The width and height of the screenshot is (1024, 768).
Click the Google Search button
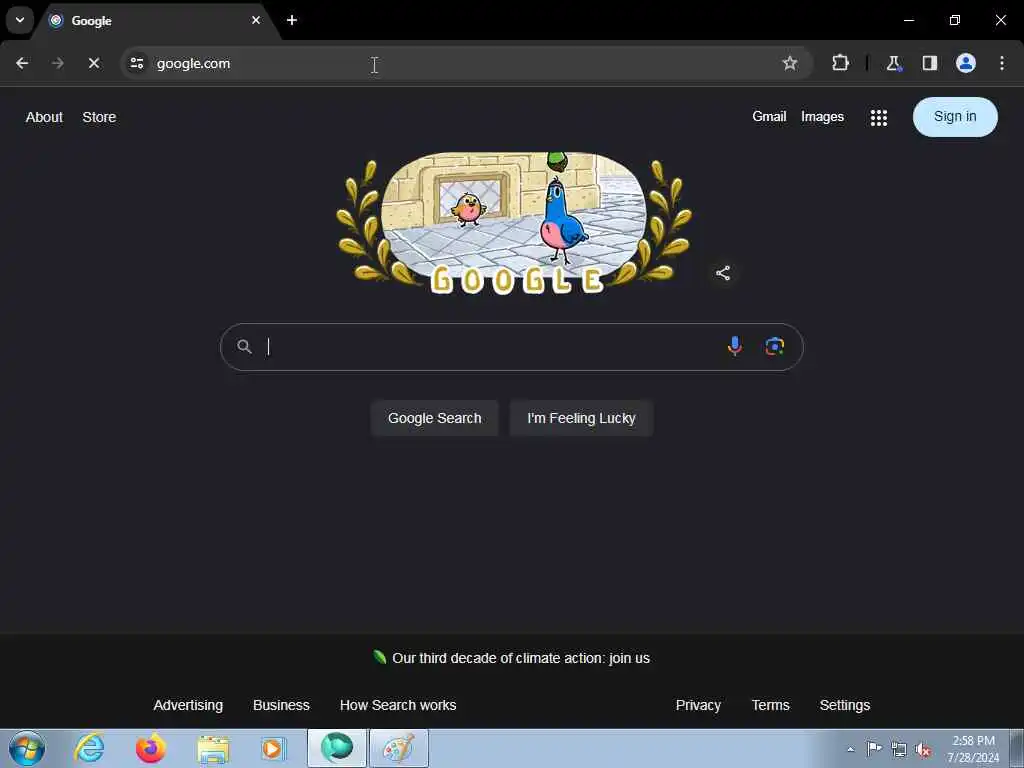click(434, 418)
